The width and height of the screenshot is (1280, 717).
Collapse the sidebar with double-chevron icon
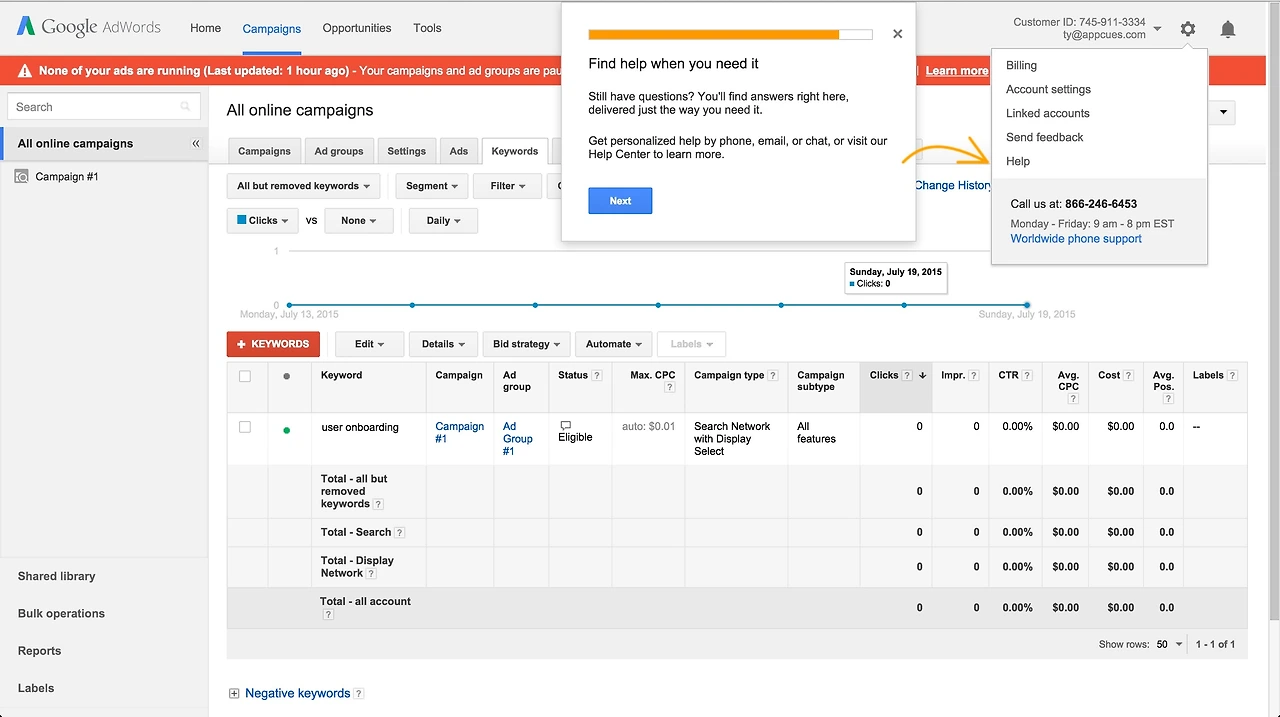(196, 144)
